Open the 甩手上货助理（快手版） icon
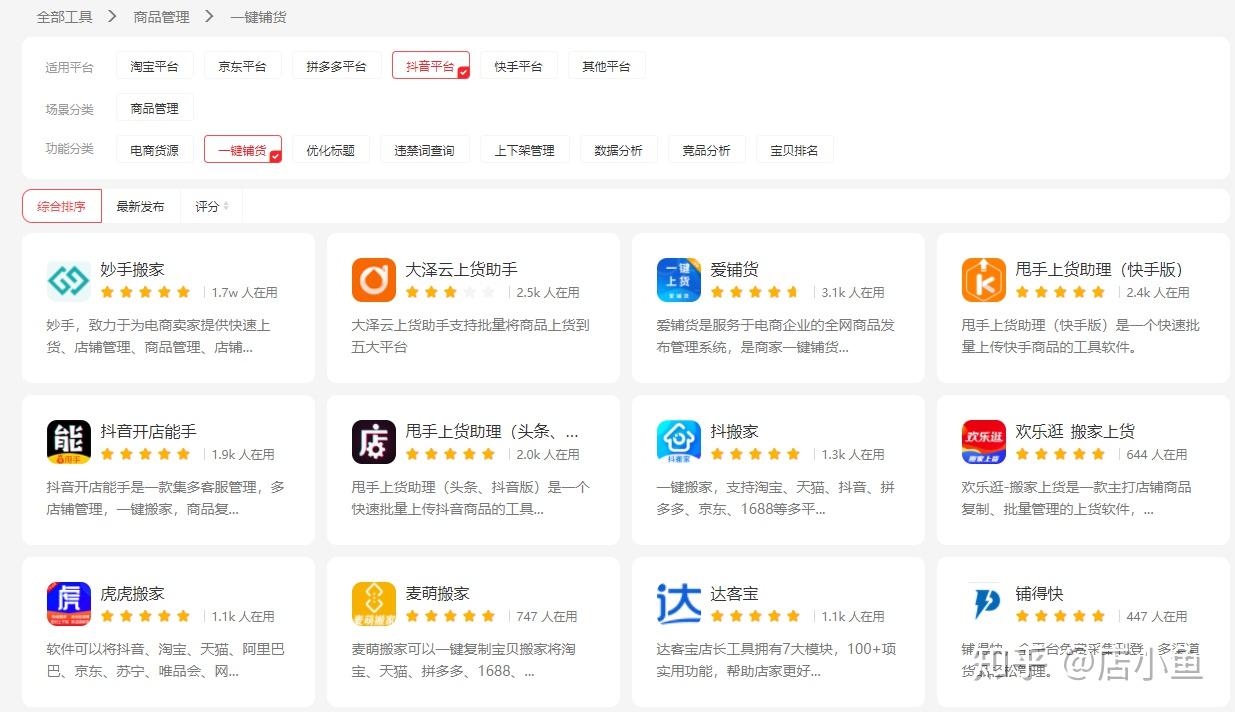The width and height of the screenshot is (1235, 712). point(984,280)
